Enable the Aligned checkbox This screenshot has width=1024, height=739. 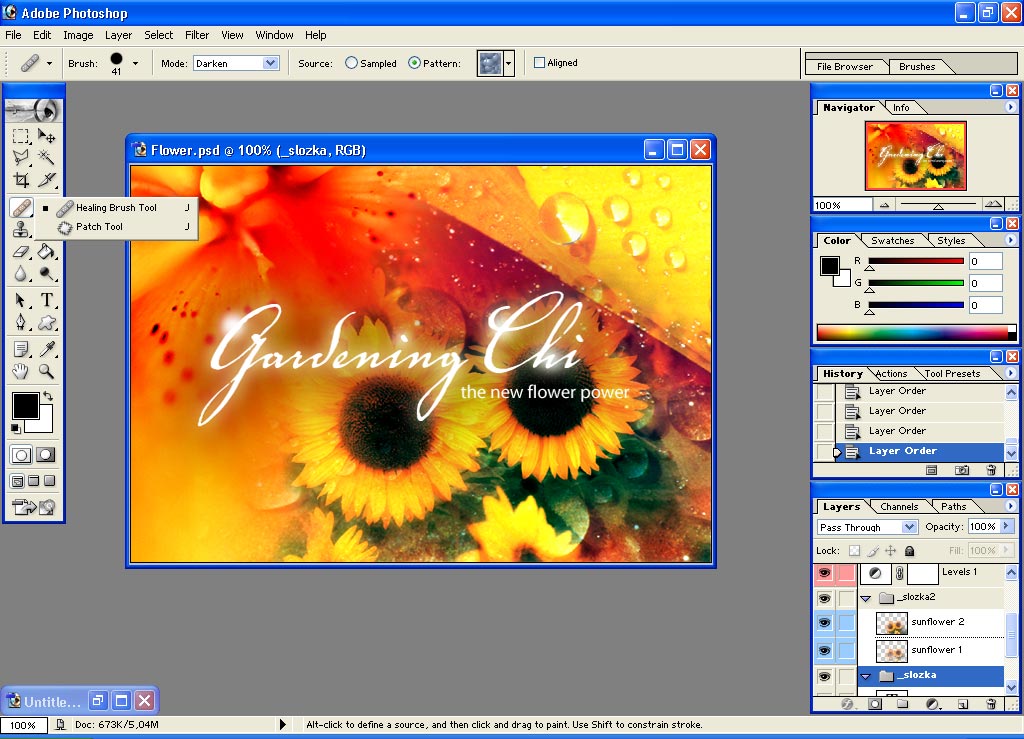(x=539, y=62)
